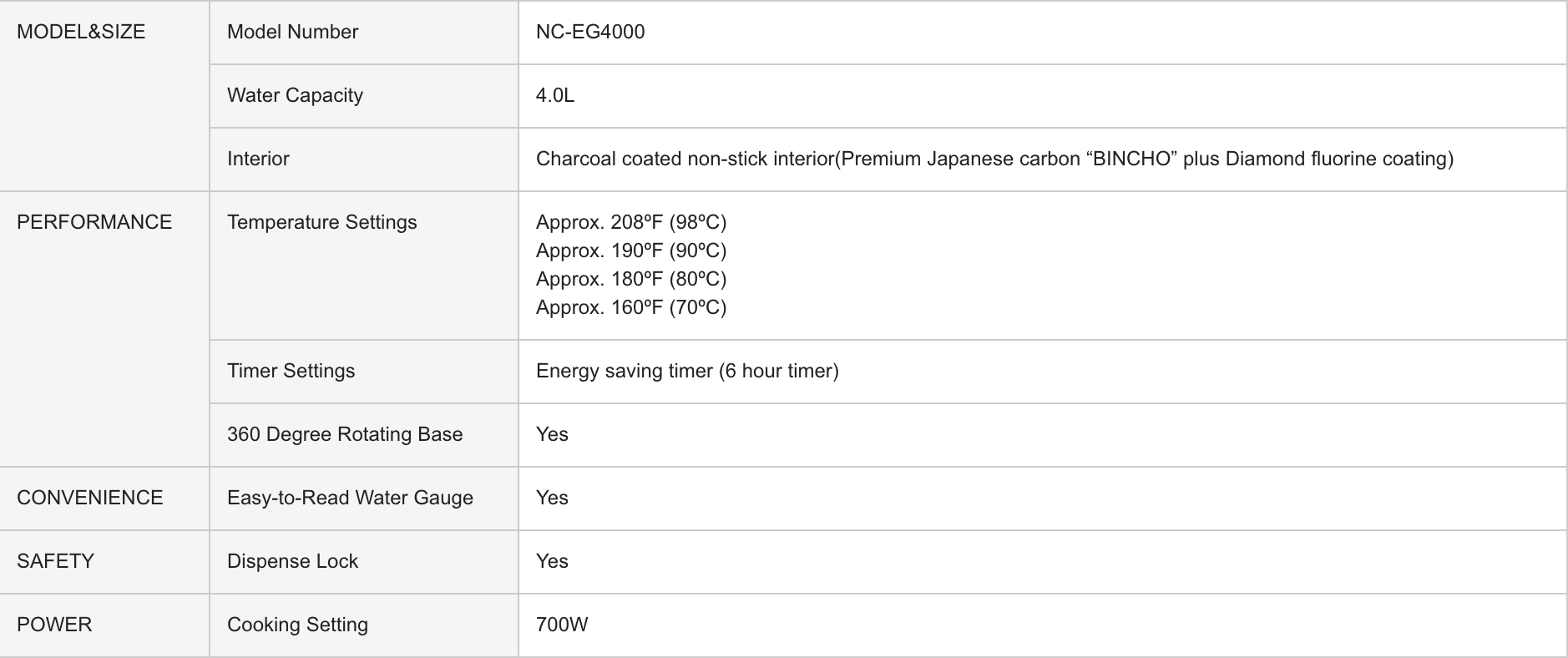The image size is (1568, 658).
Task: Click the Energy saving timer value
Action: 687,371
